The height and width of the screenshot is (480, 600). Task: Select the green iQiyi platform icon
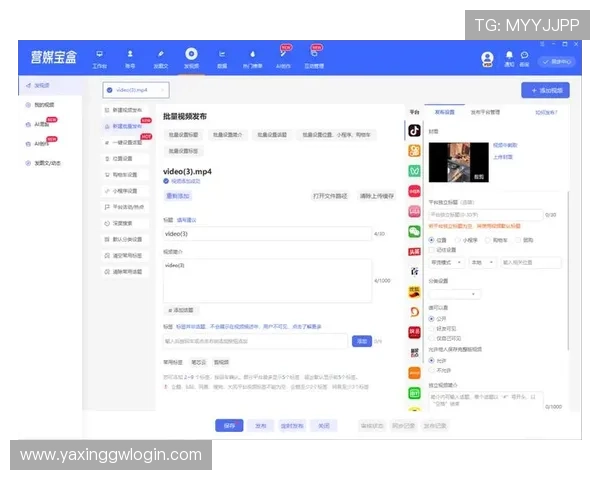click(x=414, y=393)
